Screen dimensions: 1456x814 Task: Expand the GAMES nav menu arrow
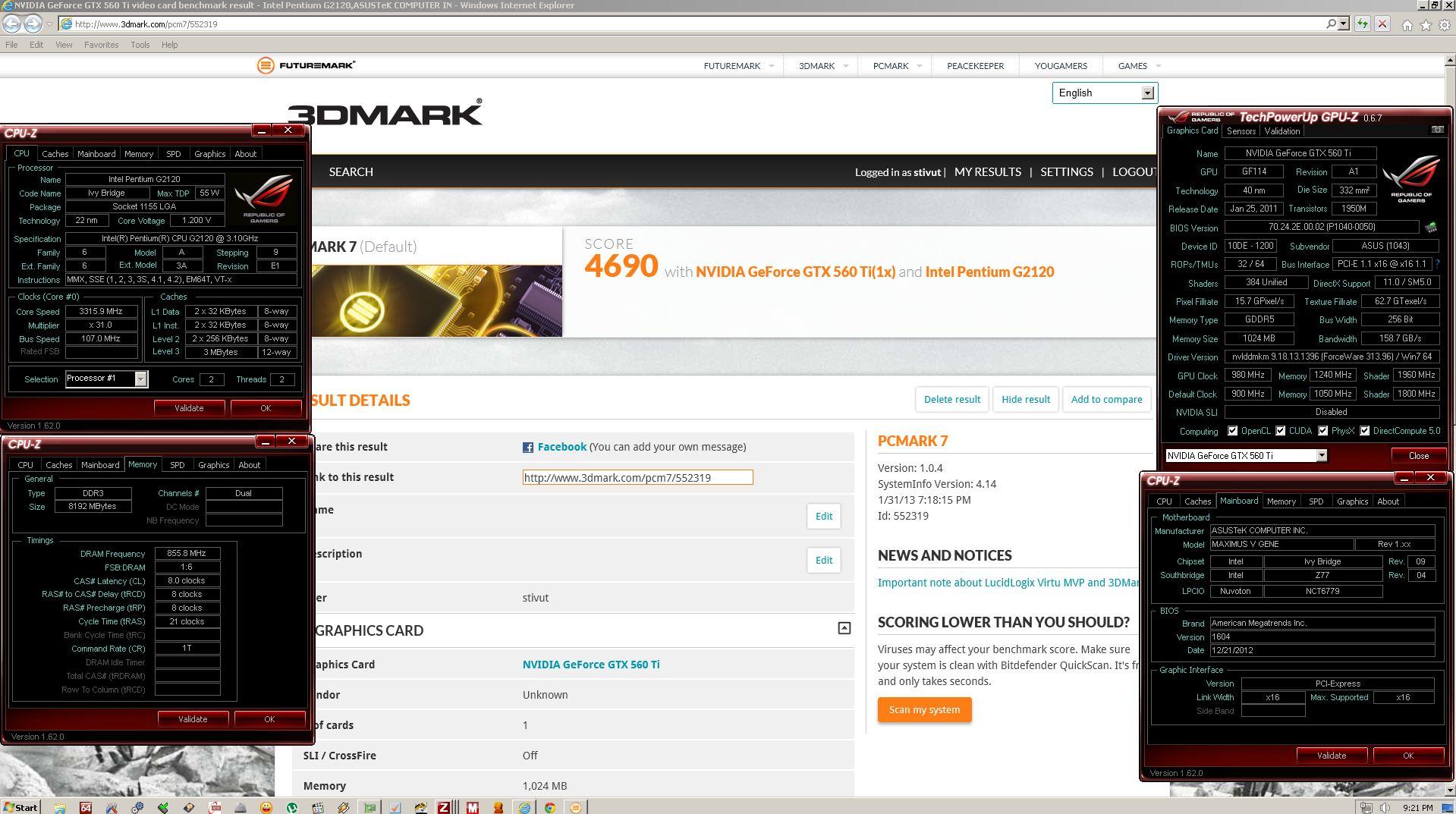1159,66
